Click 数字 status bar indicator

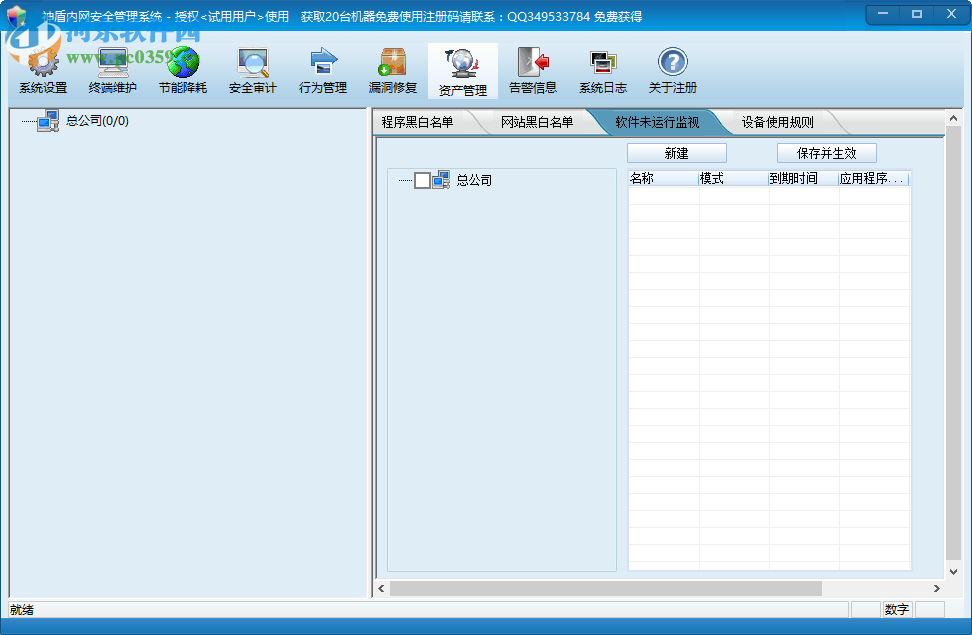pos(896,610)
